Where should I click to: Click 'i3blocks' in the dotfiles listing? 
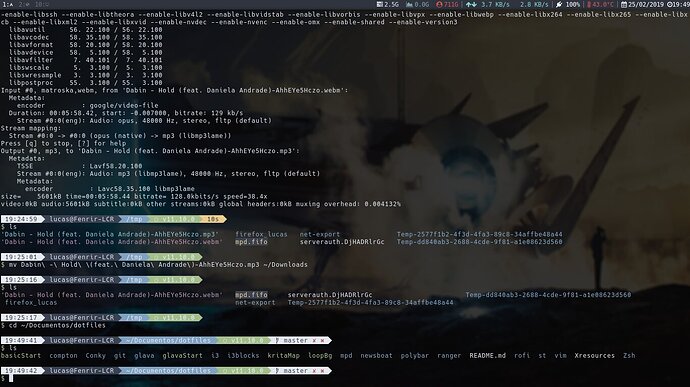(x=243, y=356)
